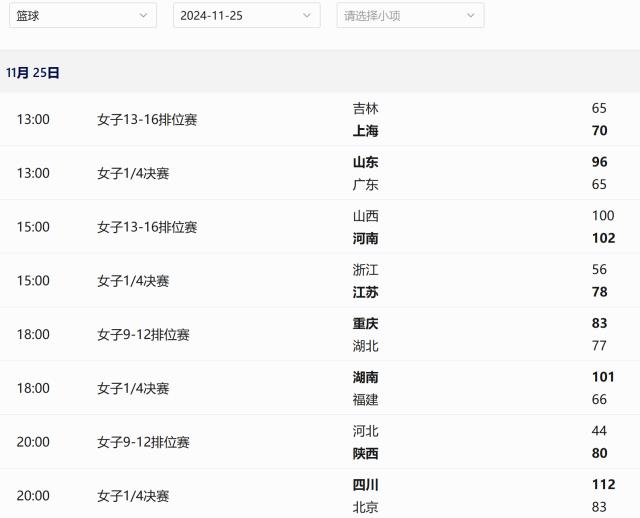Click the 女子1/4决赛 label for 山东 vs 广东
Image resolution: width=640 pixels, height=518 pixels.
pyautogui.click(x=133, y=174)
